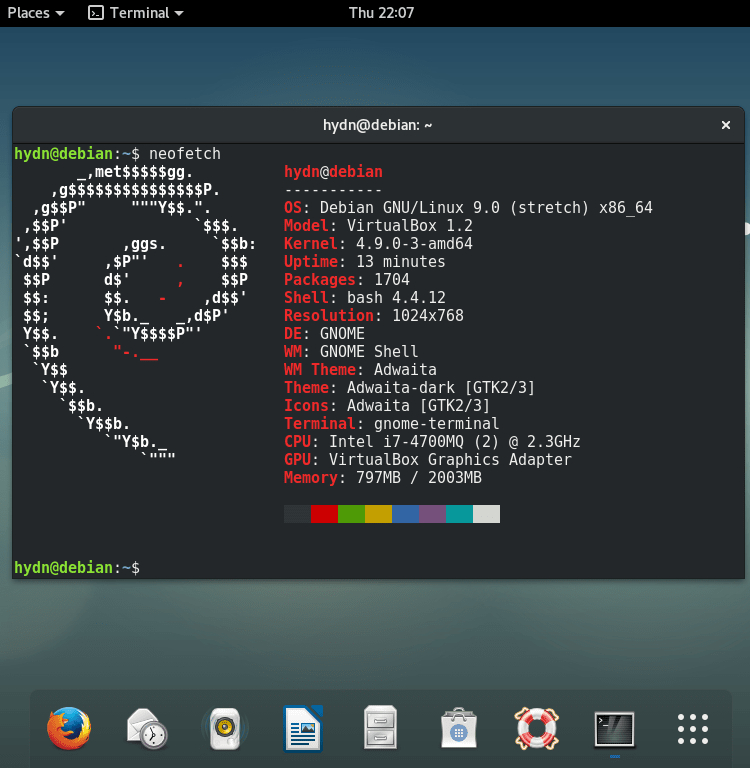Viewport: 750px width, 768px height.
Task: Click the cyan color block in neofetch palette
Action: [x=459, y=514]
